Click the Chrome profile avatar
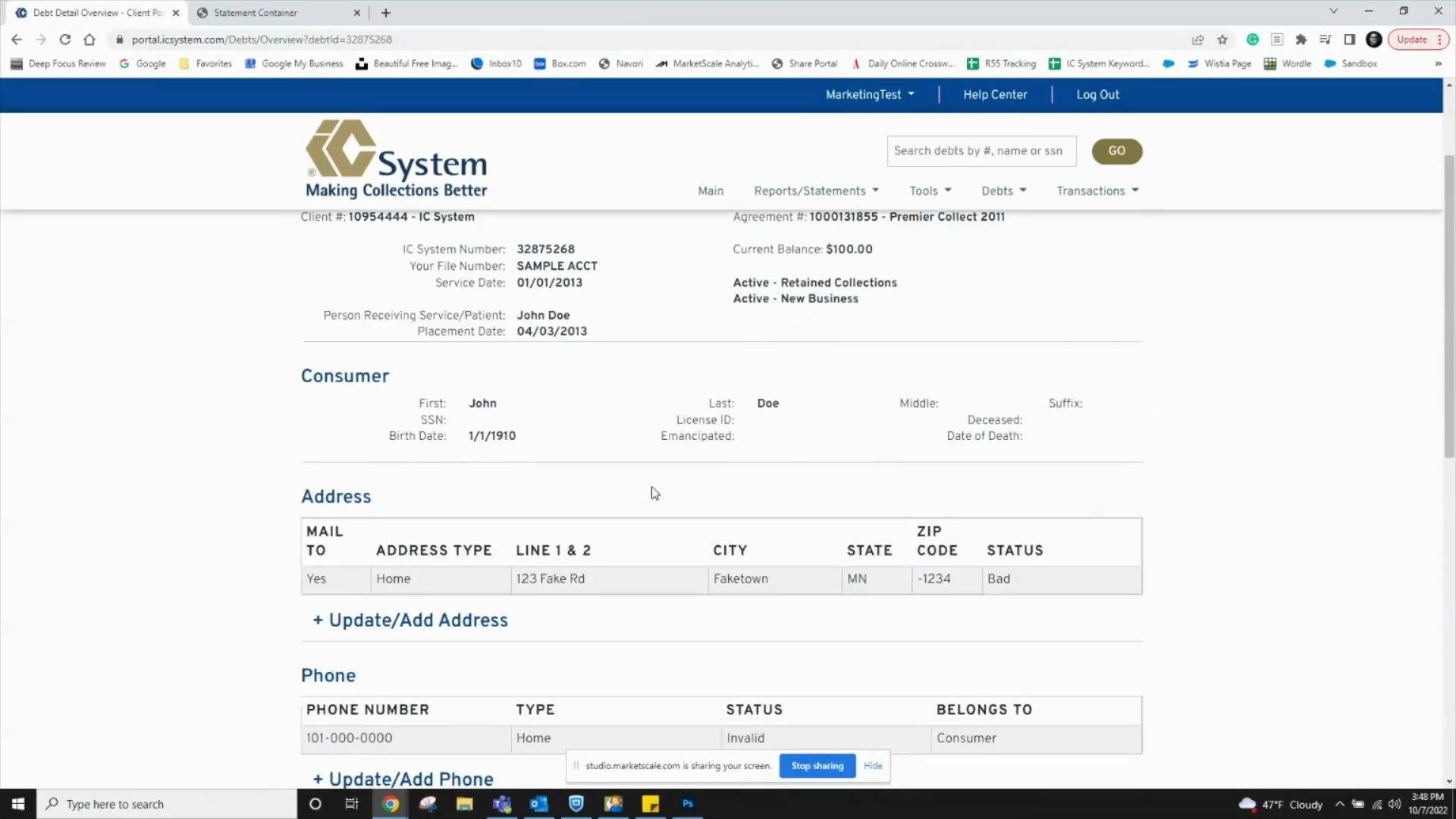 [x=1375, y=39]
